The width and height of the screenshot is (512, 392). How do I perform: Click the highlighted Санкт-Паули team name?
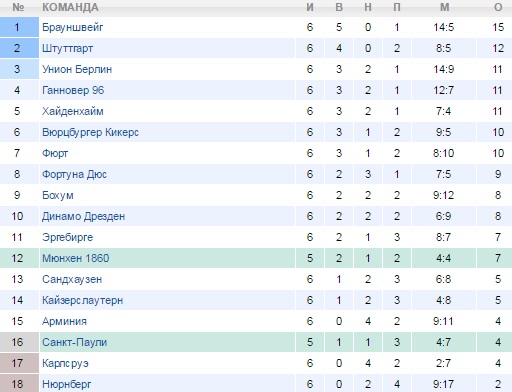[74, 342]
